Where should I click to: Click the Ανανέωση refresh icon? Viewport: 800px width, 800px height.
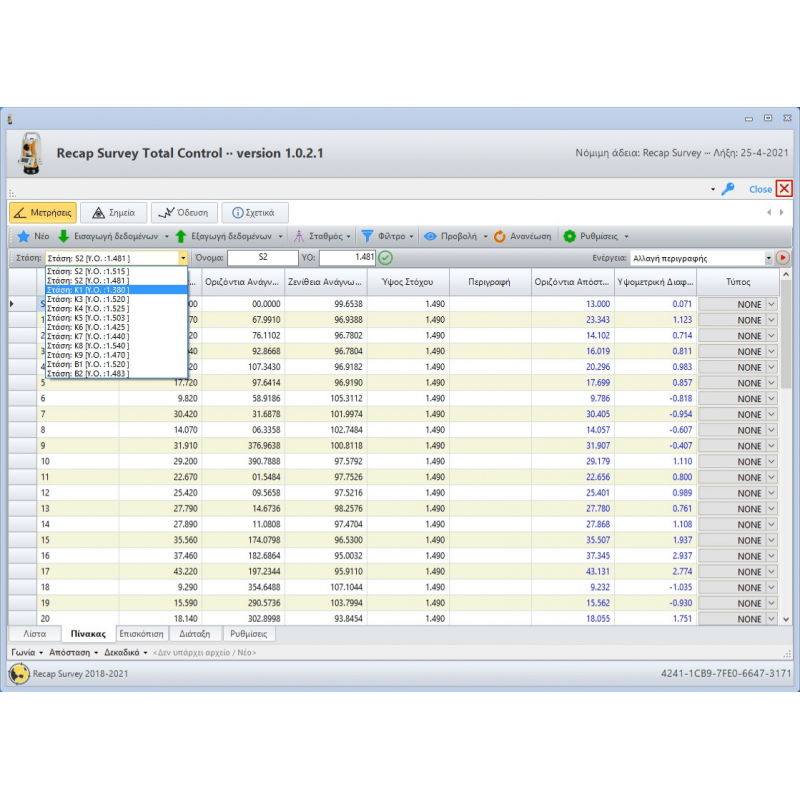pos(499,237)
